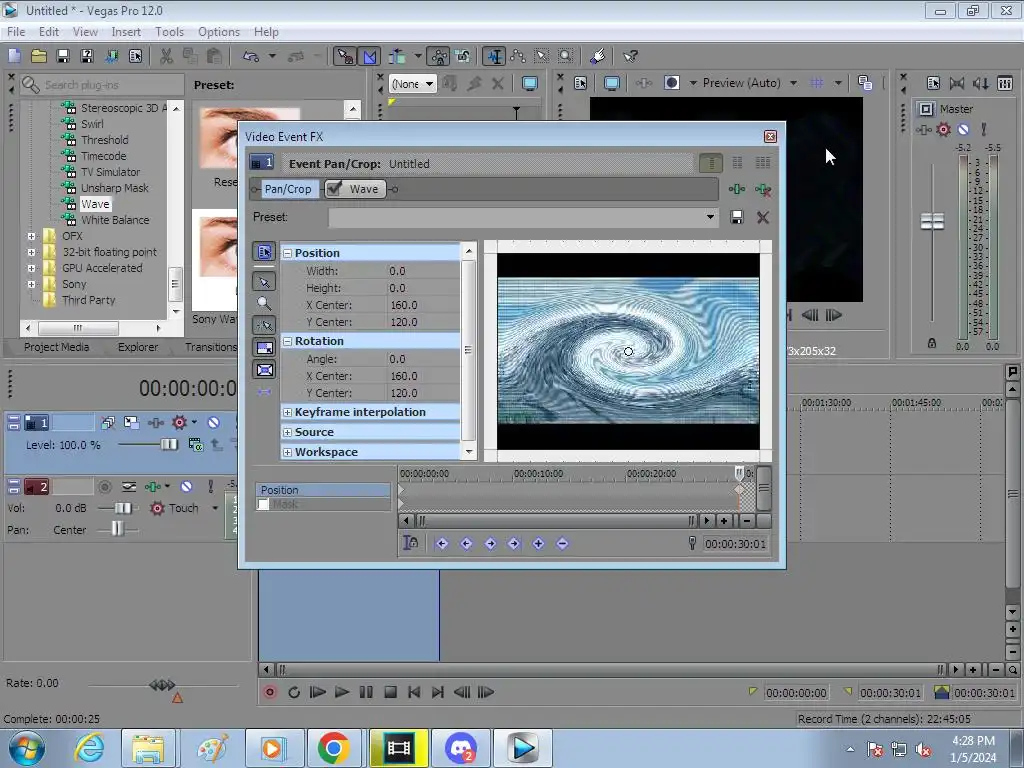Click the Delete Keyframe minus button
Viewport: 1024px width, 768px height.
[562, 543]
